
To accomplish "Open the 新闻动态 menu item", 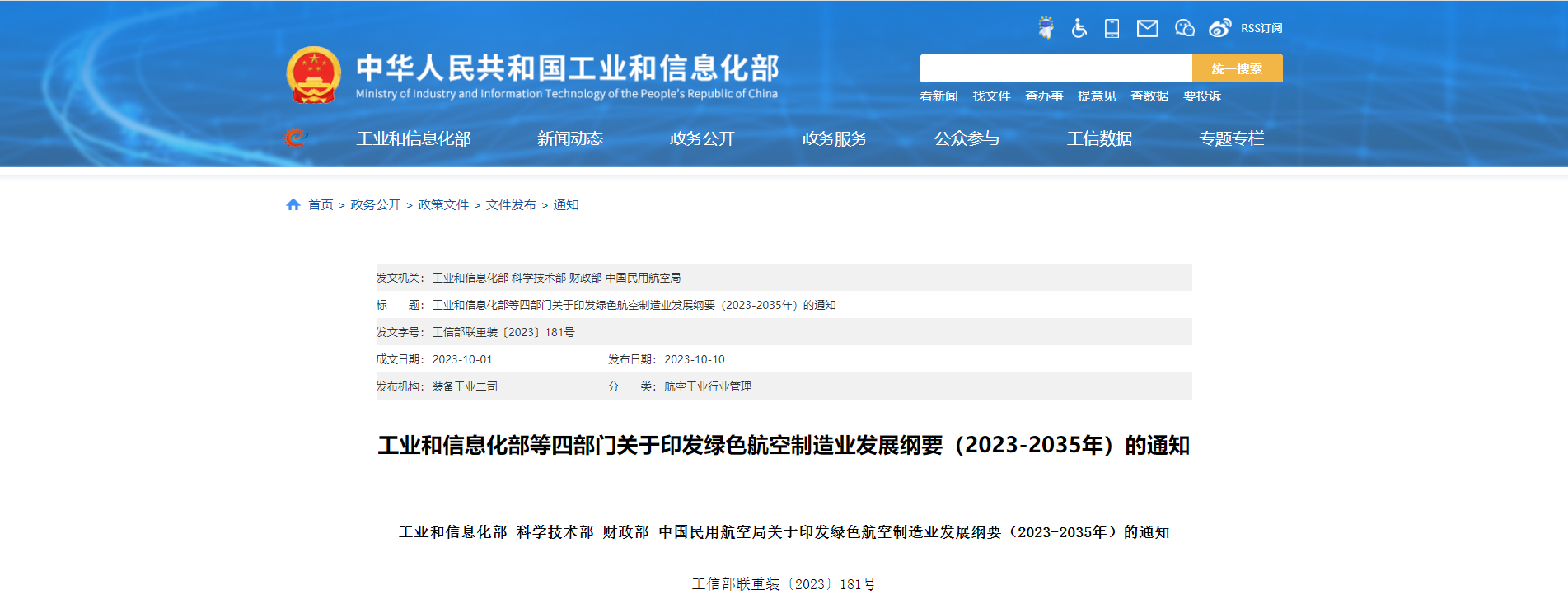I will tap(570, 138).
